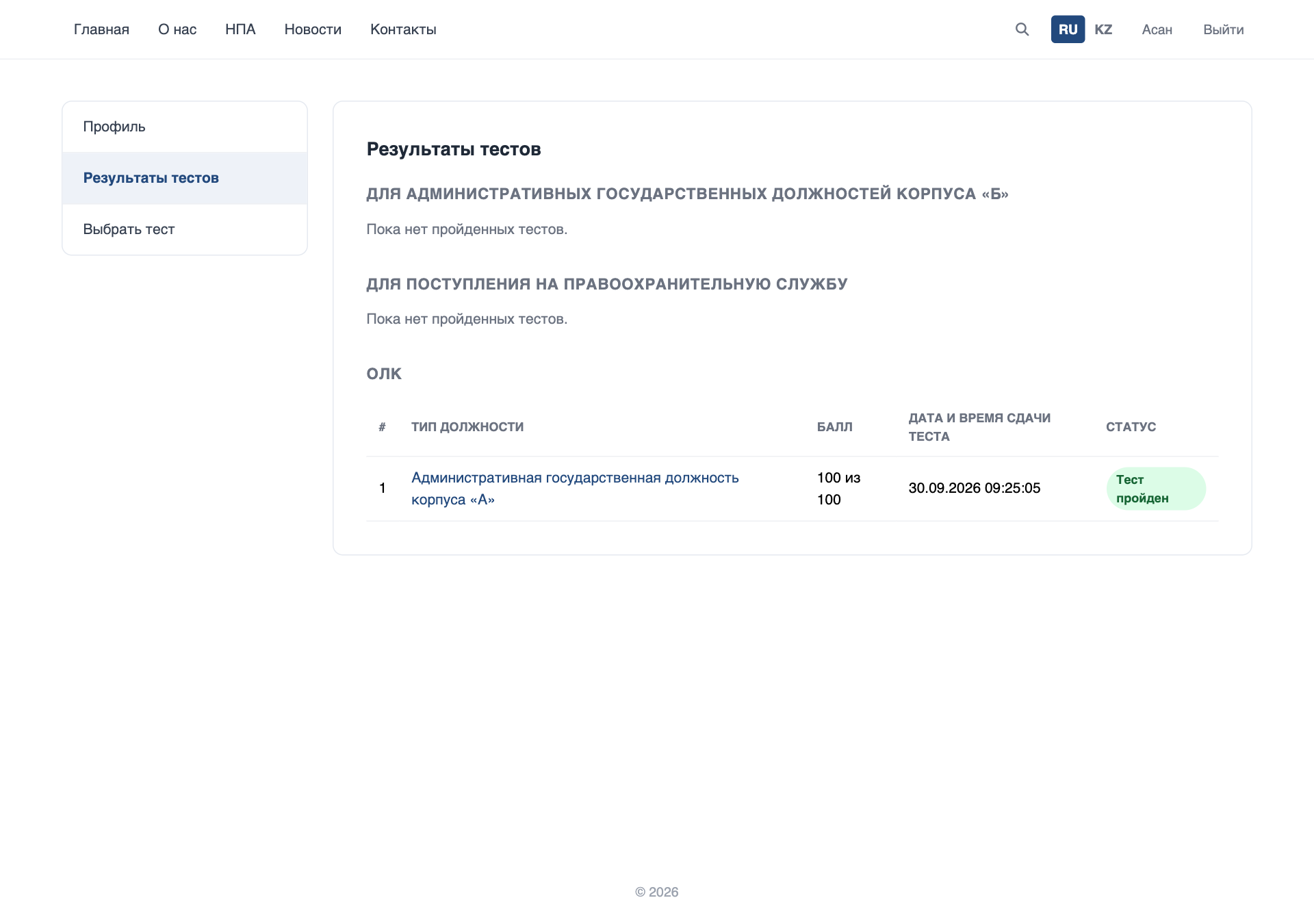Click the ДАТА И ВРЕМЯ СДАЧИ ТЕСТА header
Image resolution: width=1314 pixels, height=924 pixels.
click(979, 427)
